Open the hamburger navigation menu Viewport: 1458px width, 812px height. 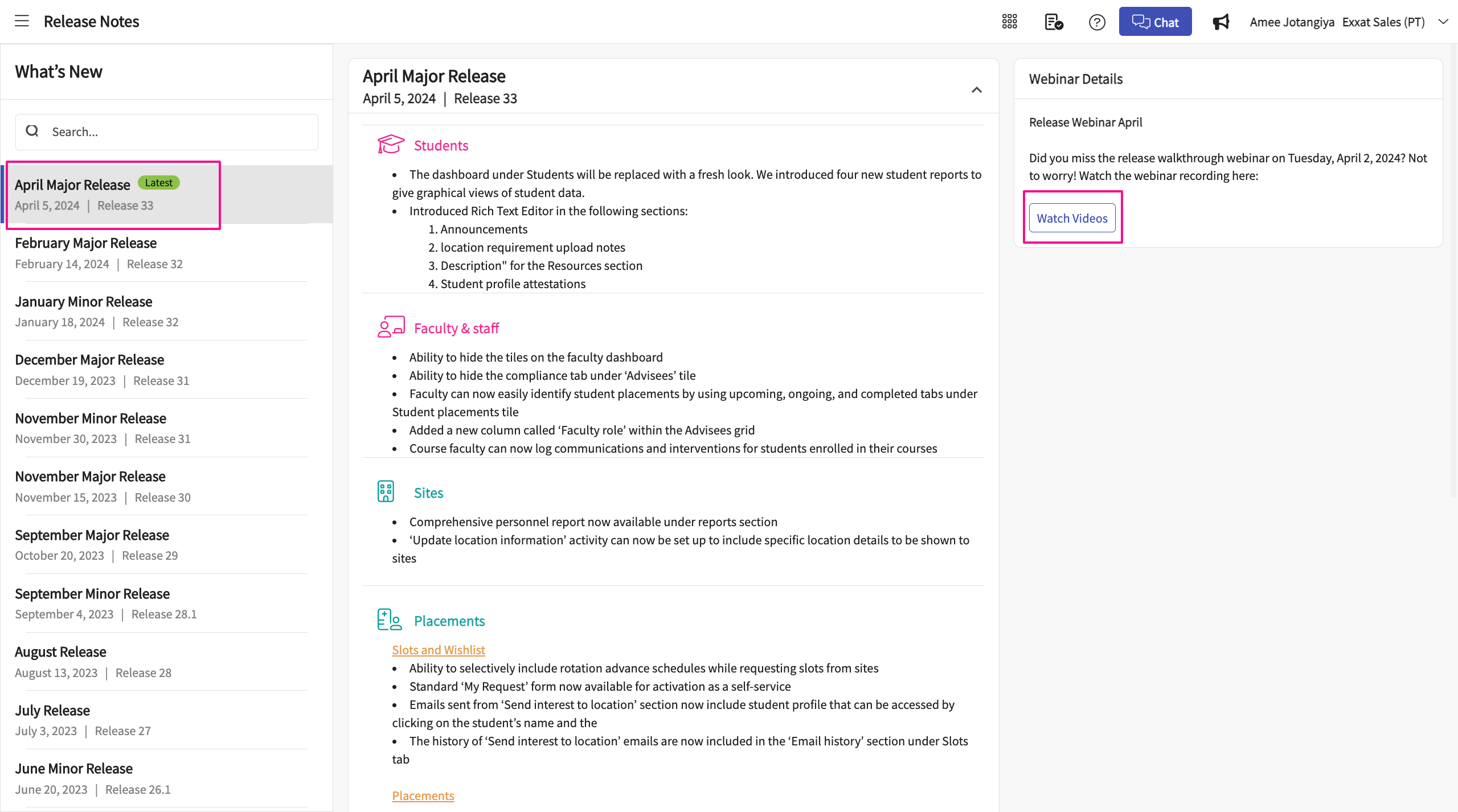click(22, 21)
